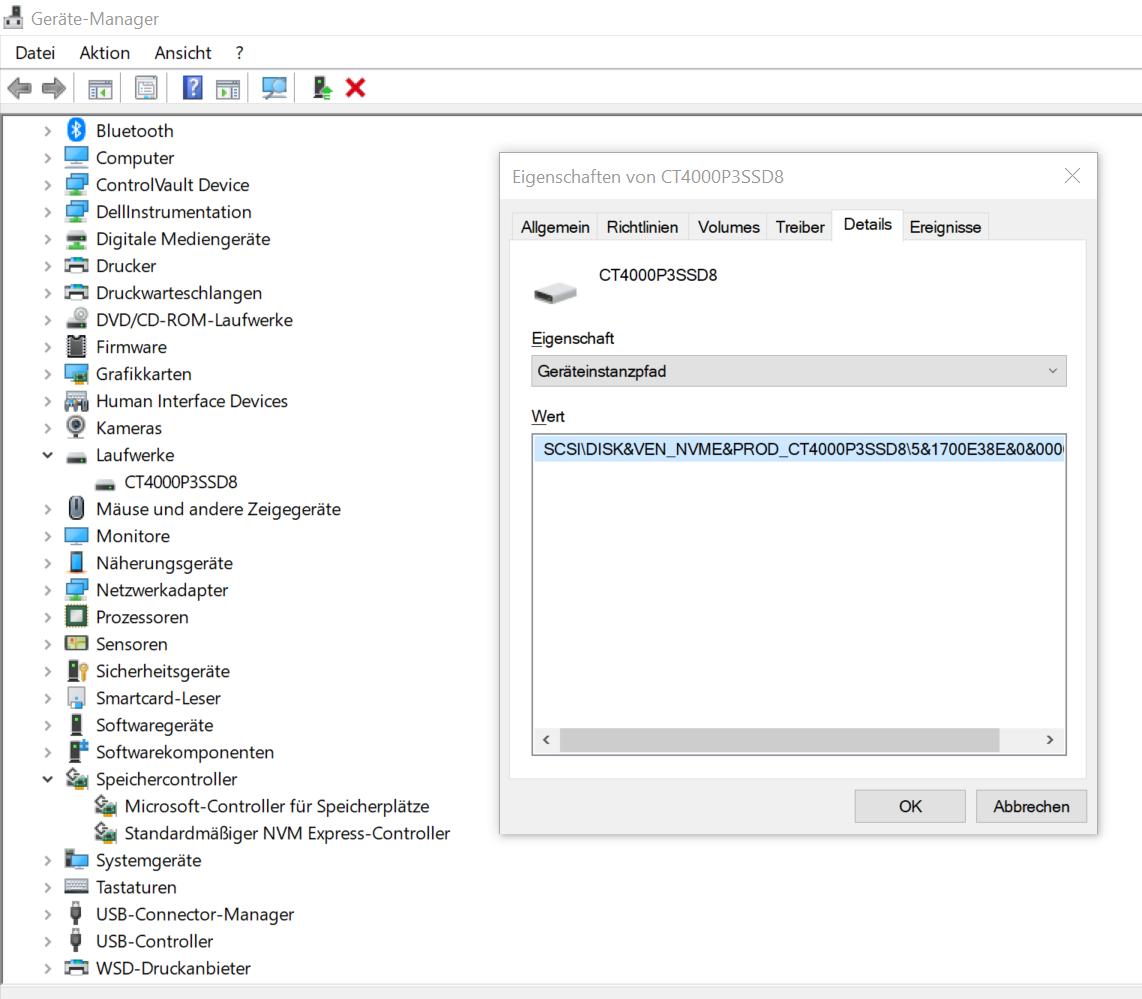Image resolution: width=1142 pixels, height=999 pixels.
Task: Collapse the Speichercontroller node
Action: [47, 779]
